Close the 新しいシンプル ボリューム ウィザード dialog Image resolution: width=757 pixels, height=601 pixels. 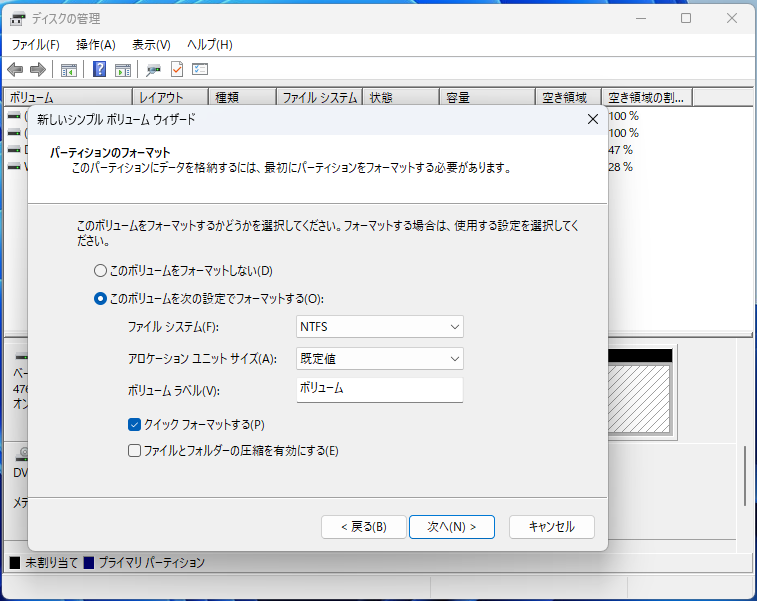coord(593,119)
